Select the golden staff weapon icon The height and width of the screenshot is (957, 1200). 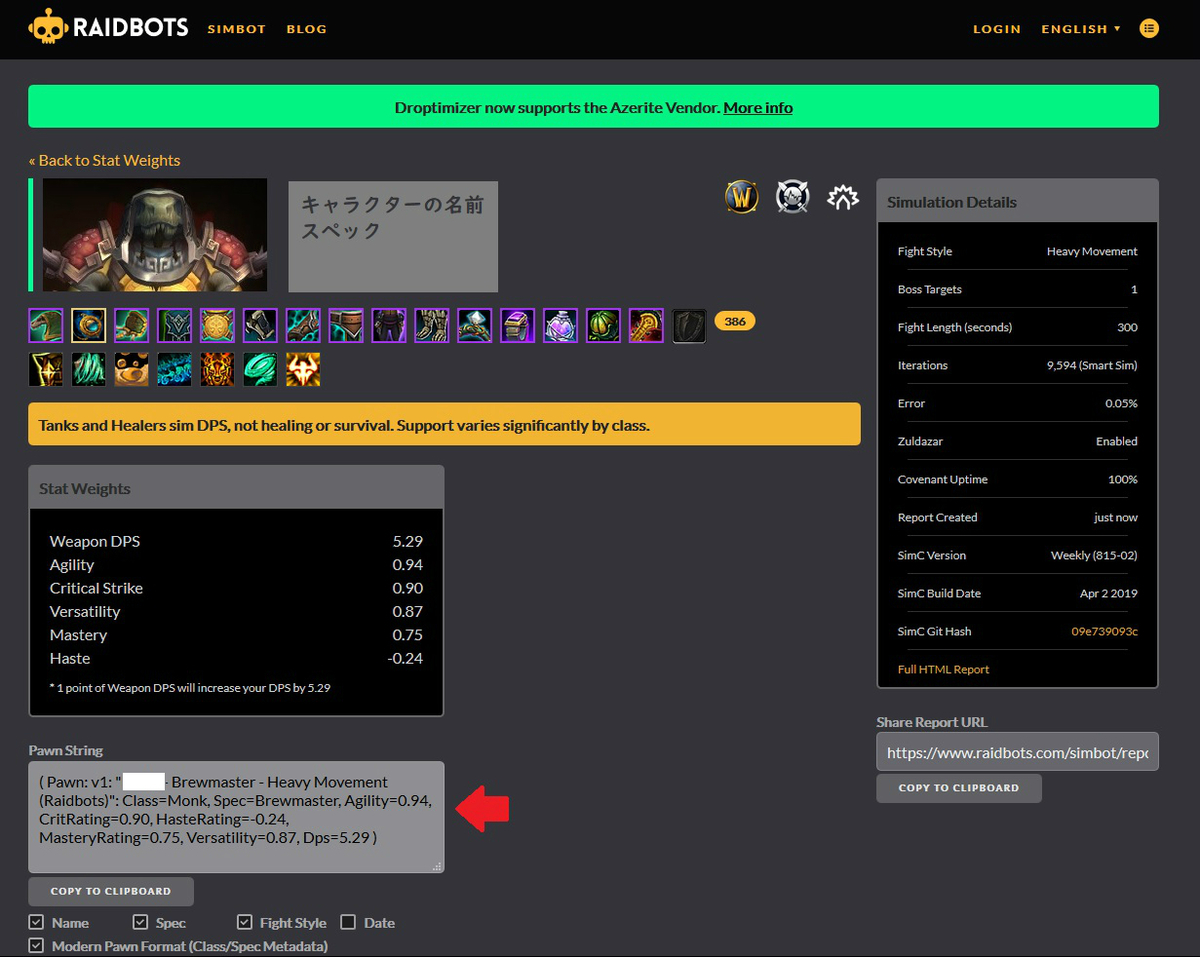click(x=647, y=325)
